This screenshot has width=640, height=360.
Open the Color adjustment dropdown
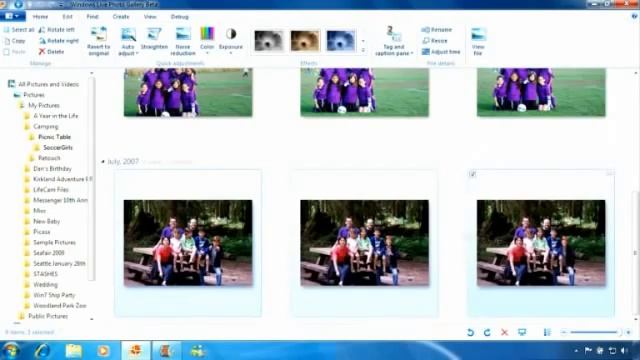click(x=207, y=53)
